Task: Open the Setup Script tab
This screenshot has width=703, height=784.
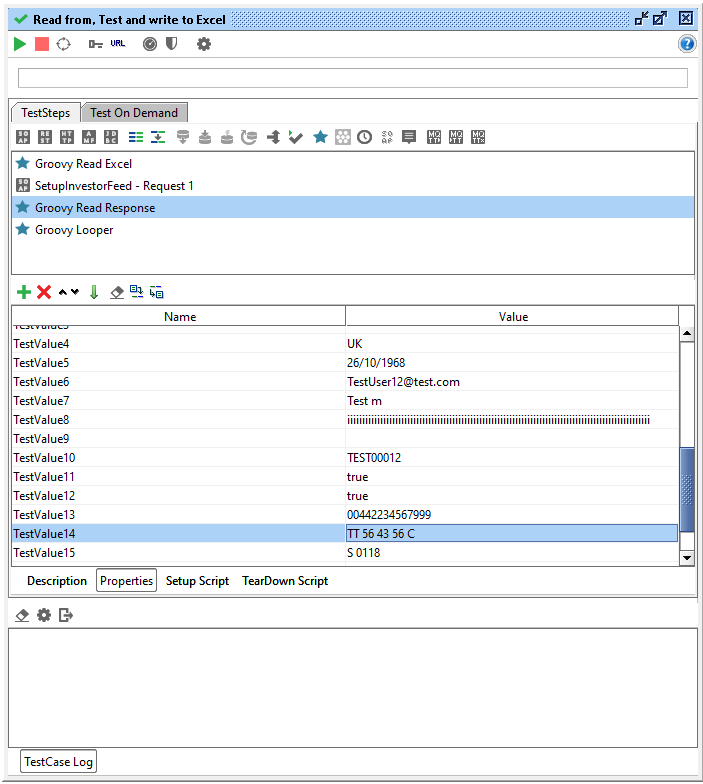Action: [x=197, y=581]
